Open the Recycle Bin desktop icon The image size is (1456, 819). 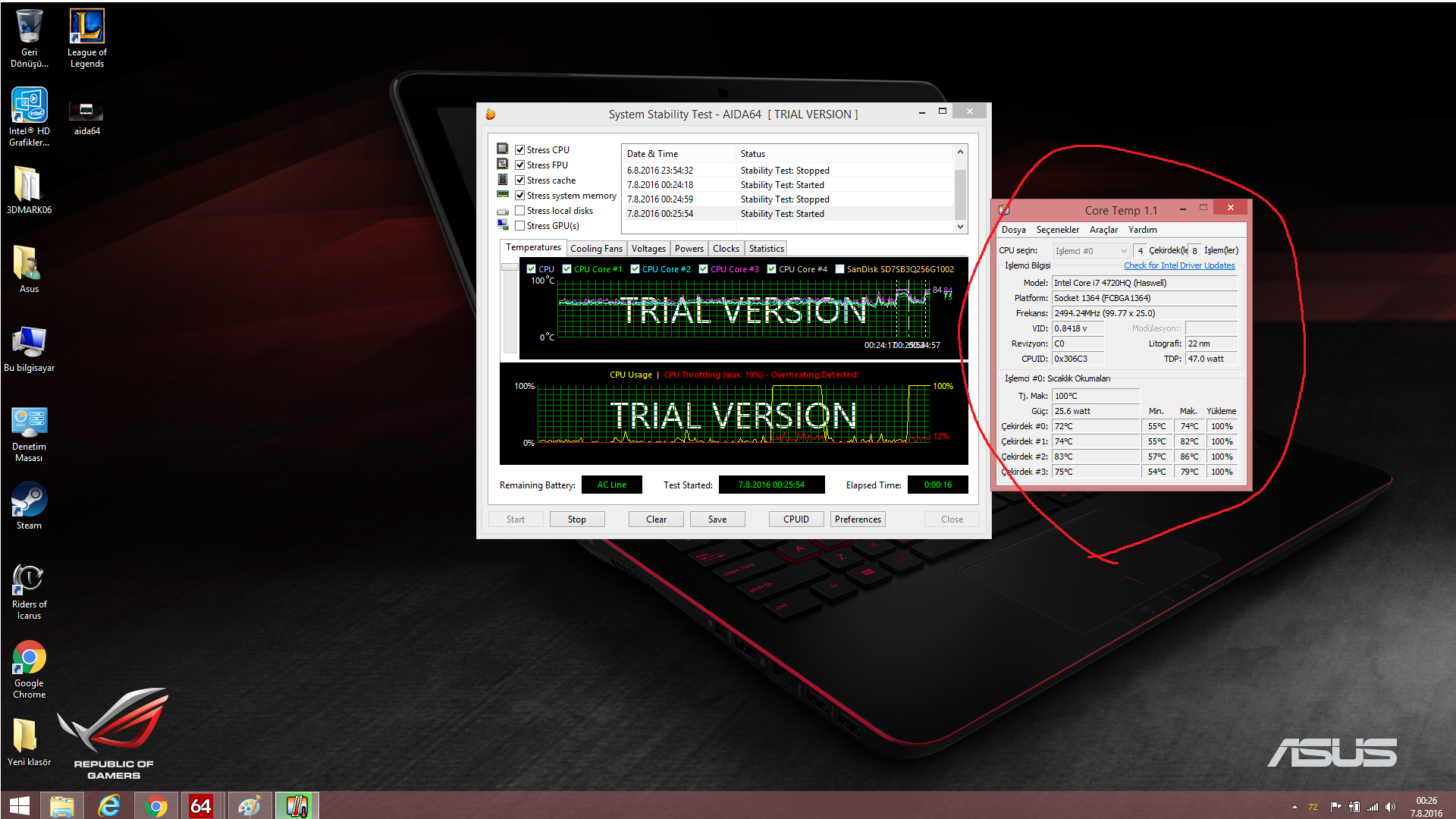[x=29, y=38]
